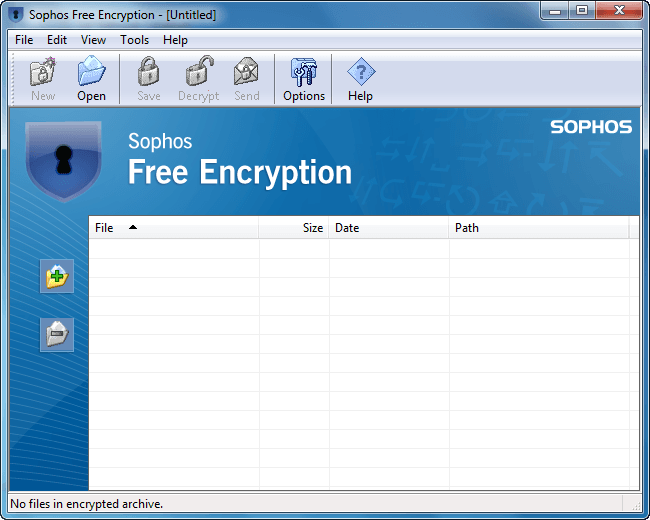
Task: Open the Edit menu
Action: click(x=57, y=40)
